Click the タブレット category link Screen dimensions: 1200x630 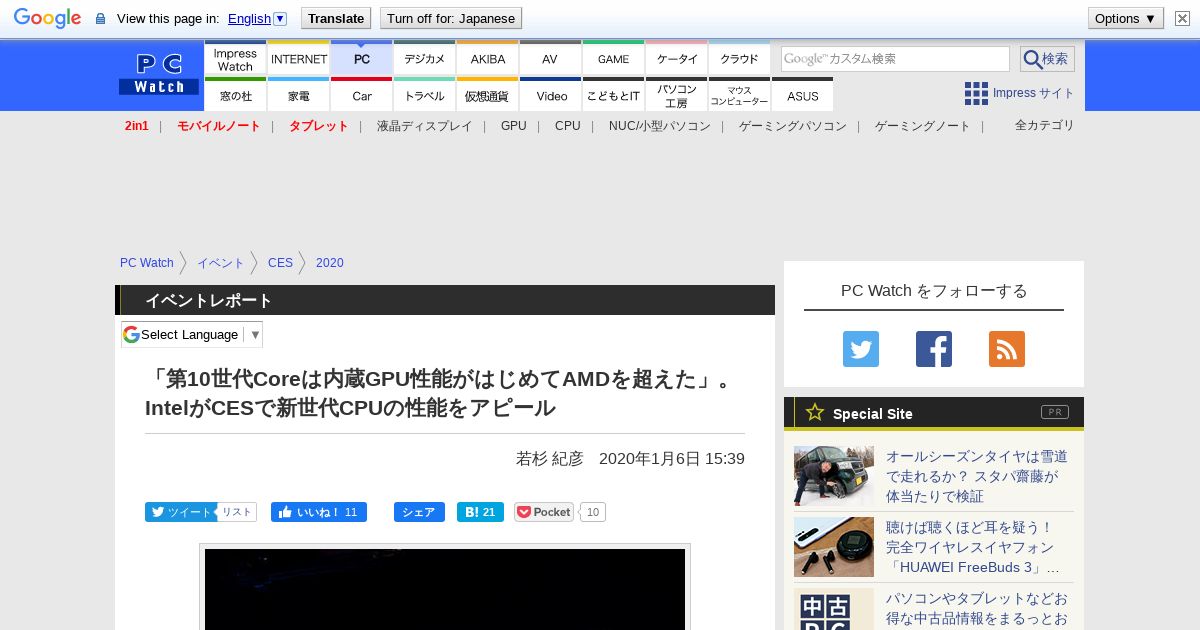(x=319, y=126)
